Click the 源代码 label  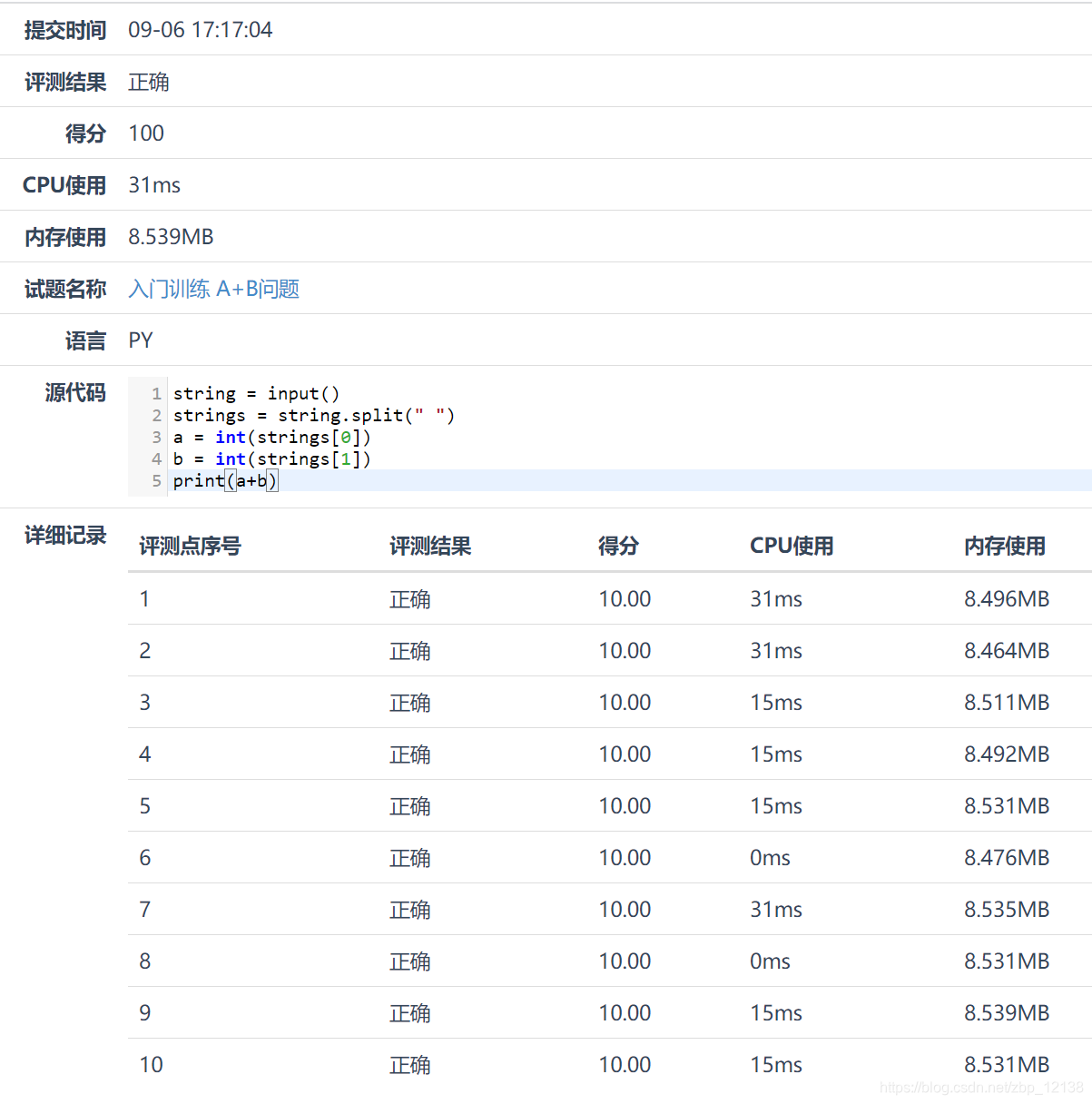(x=75, y=392)
